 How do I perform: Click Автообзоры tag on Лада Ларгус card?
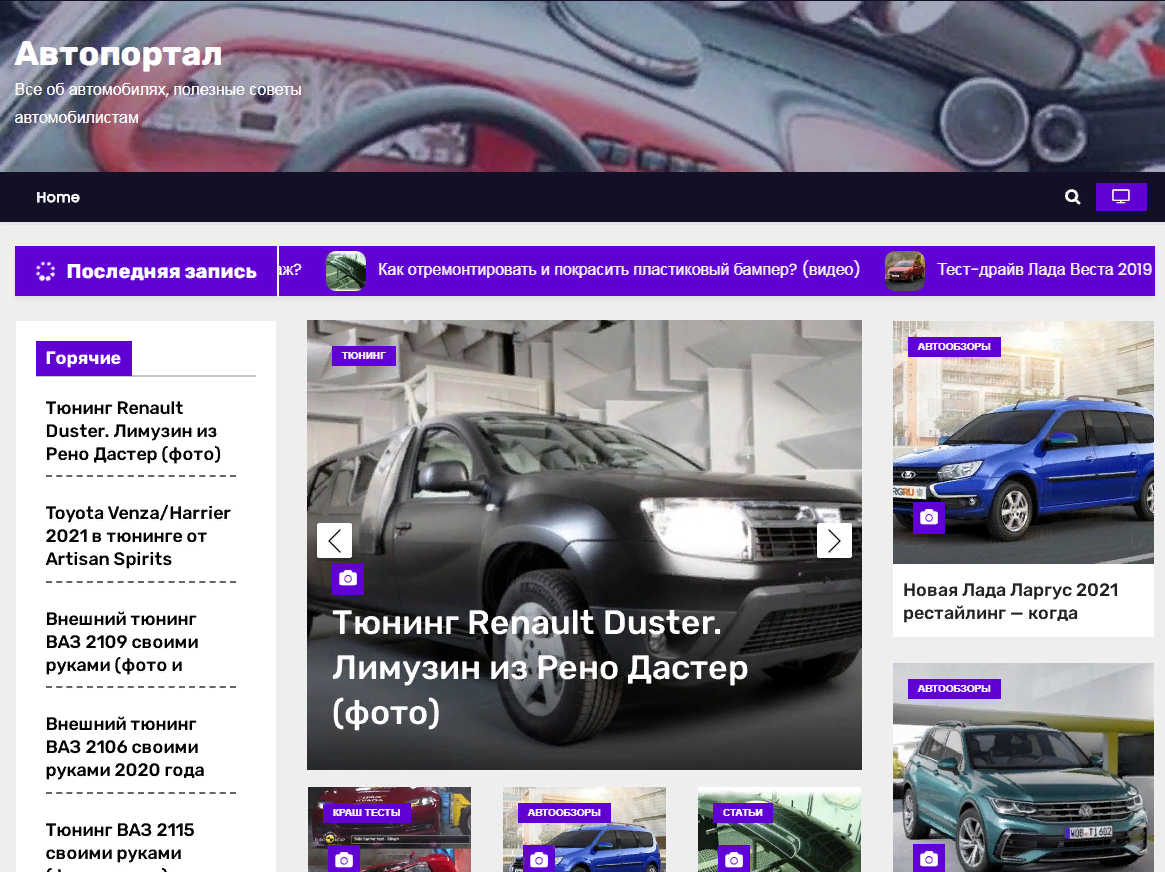pos(954,347)
